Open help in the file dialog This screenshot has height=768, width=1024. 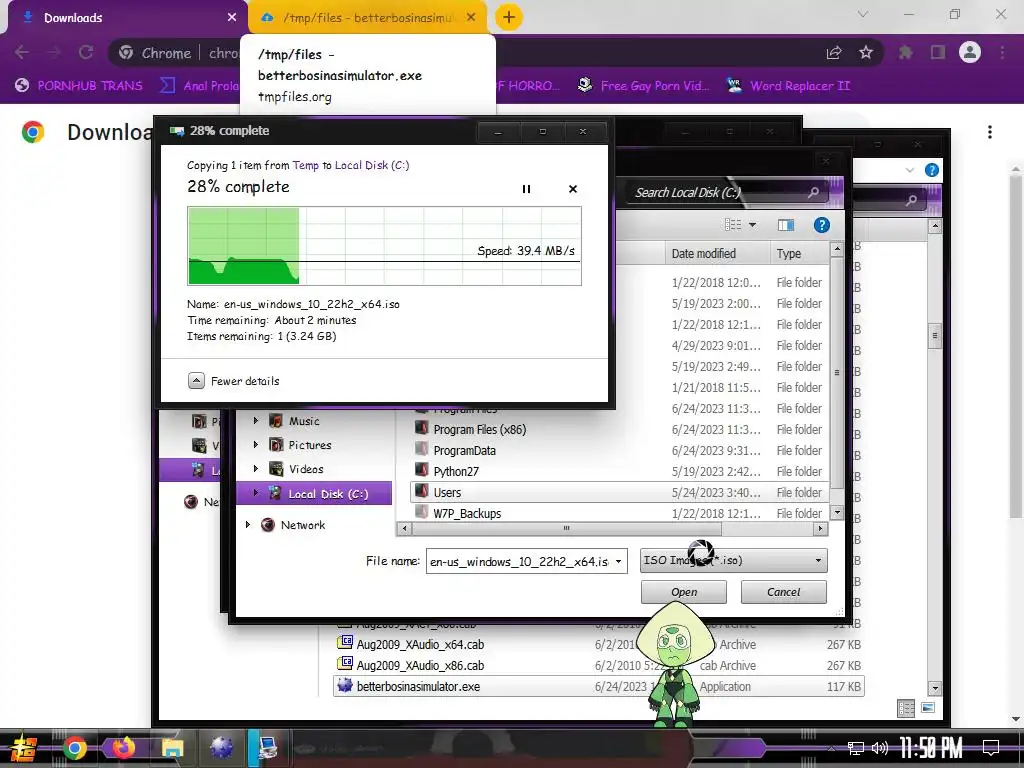[822, 225]
